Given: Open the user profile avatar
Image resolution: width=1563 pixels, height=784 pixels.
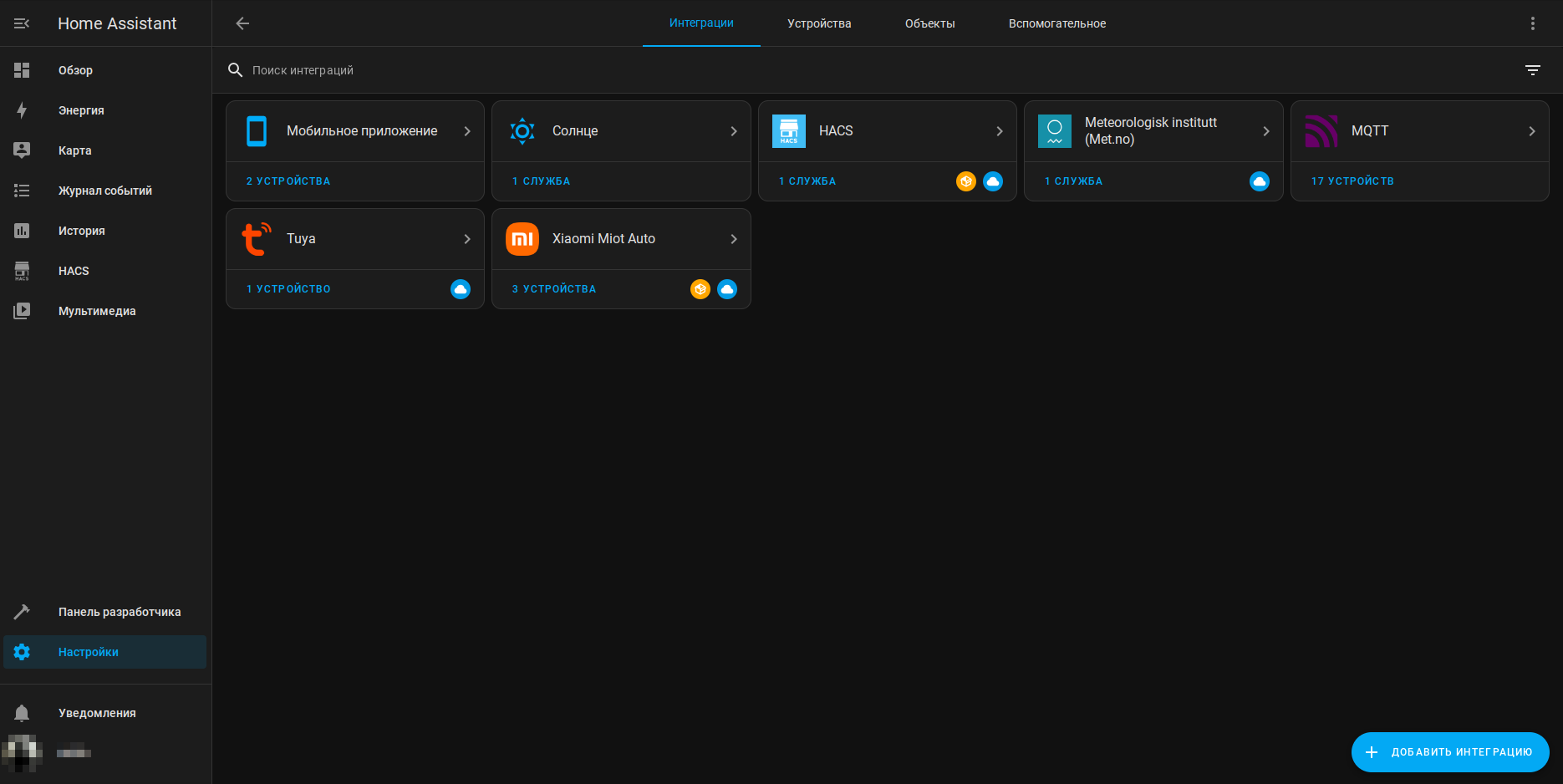Looking at the screenshot, I should 22,753.
